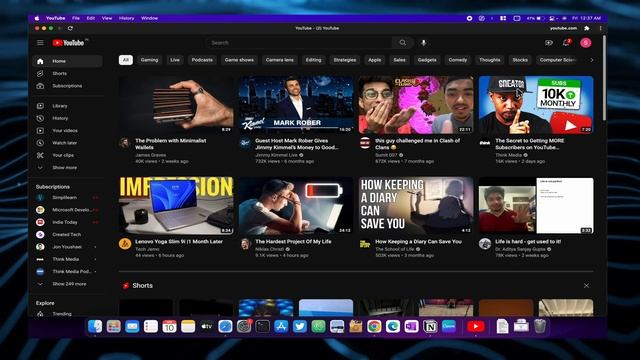
Task: Click the Search input field
Action: [299, 42]
